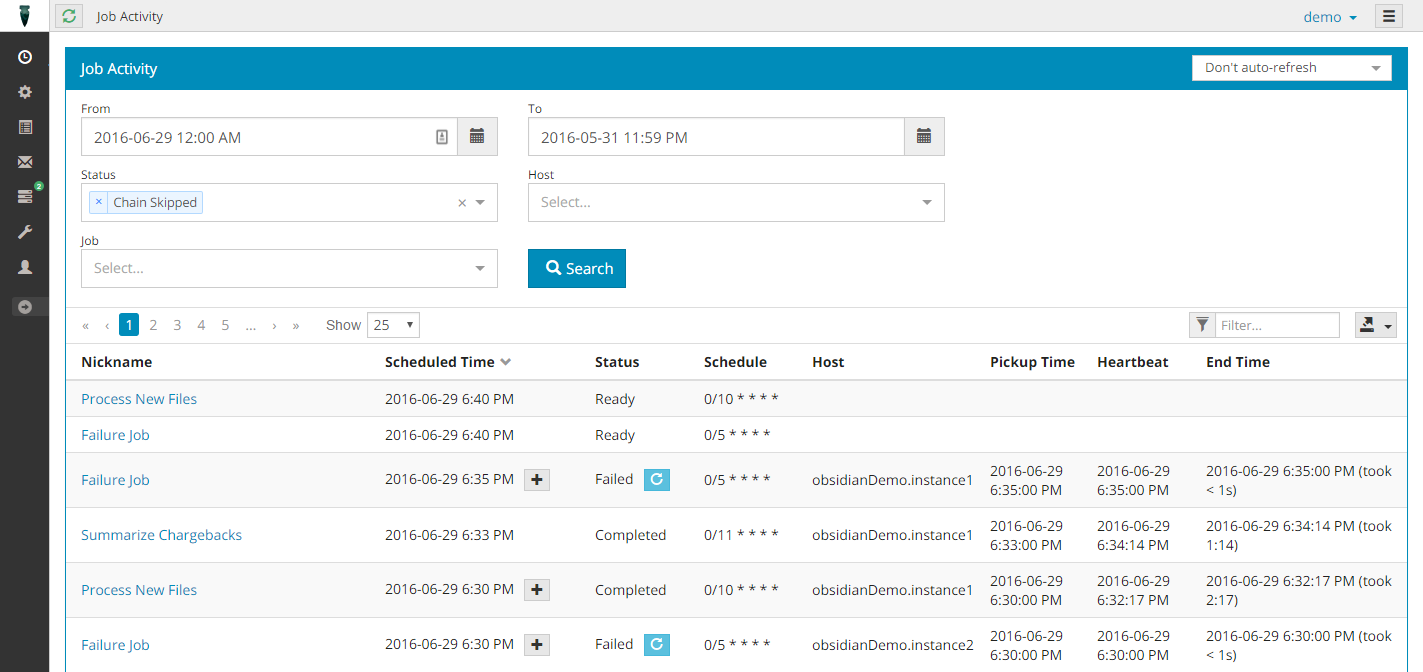1423x672 pixels.
Task: Go to page 3 of results
Action: 177,325
